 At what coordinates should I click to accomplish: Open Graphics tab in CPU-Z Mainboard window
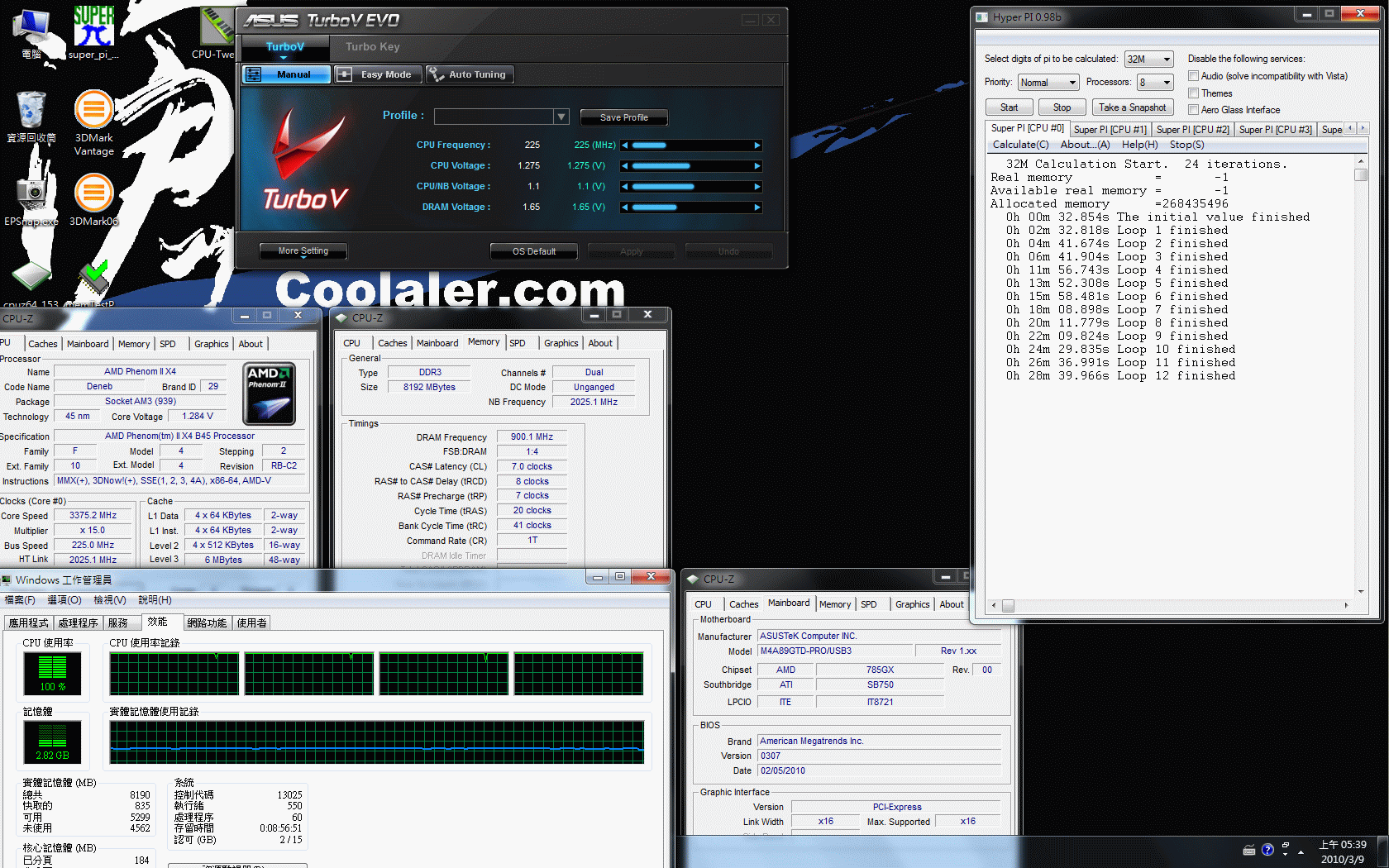coord(912,604)
